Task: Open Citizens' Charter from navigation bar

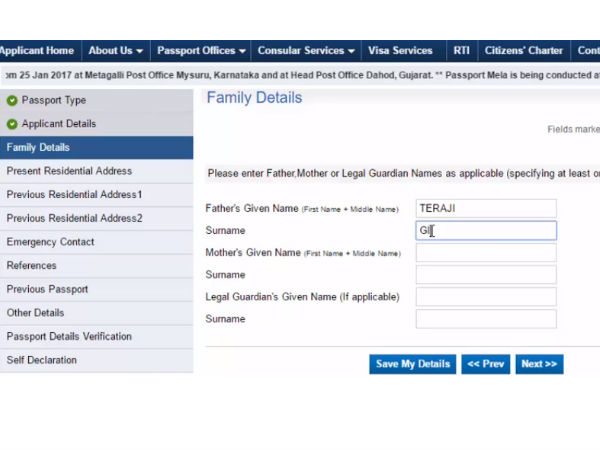Action: pos(523,51)
